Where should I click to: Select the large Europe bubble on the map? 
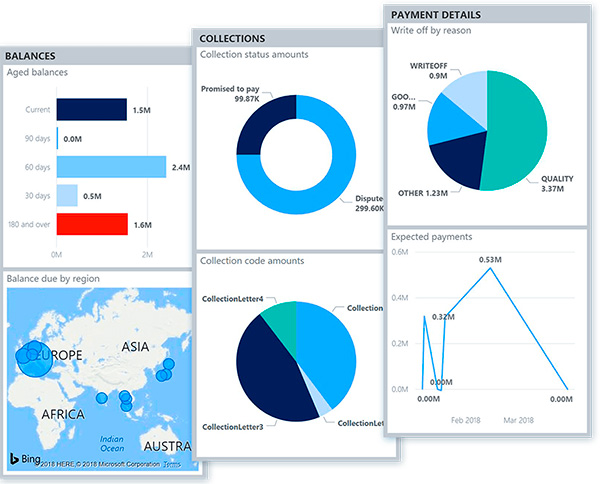tap(37, 358)
